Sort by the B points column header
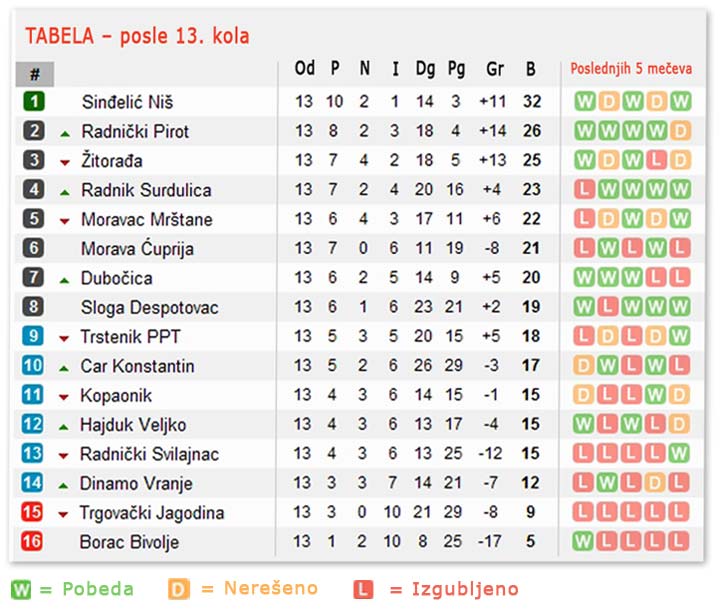Image resolution: width=720 pixels, height=610 pixels. (531, 69)
